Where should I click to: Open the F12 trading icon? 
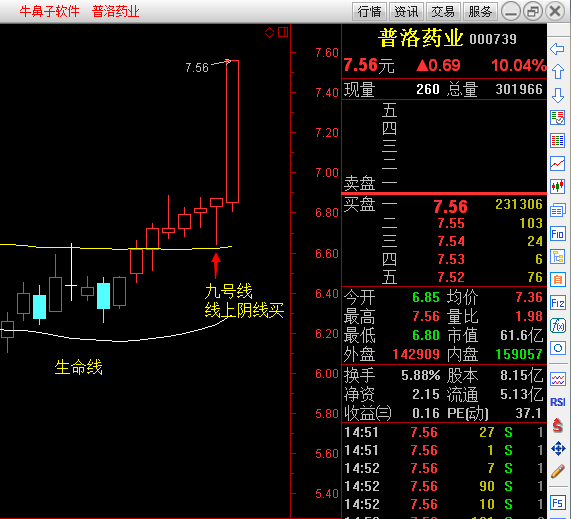pos(558,303)
